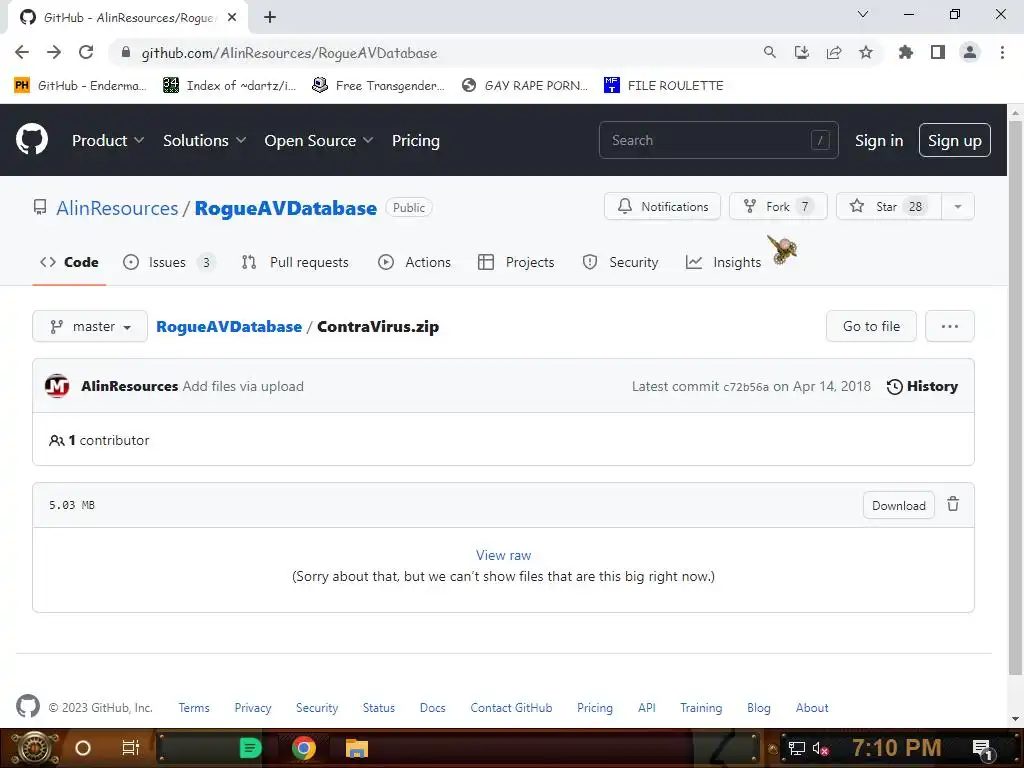Open the Insights tab
Viewport: 1024px width, 768px height.
[724, 262]
